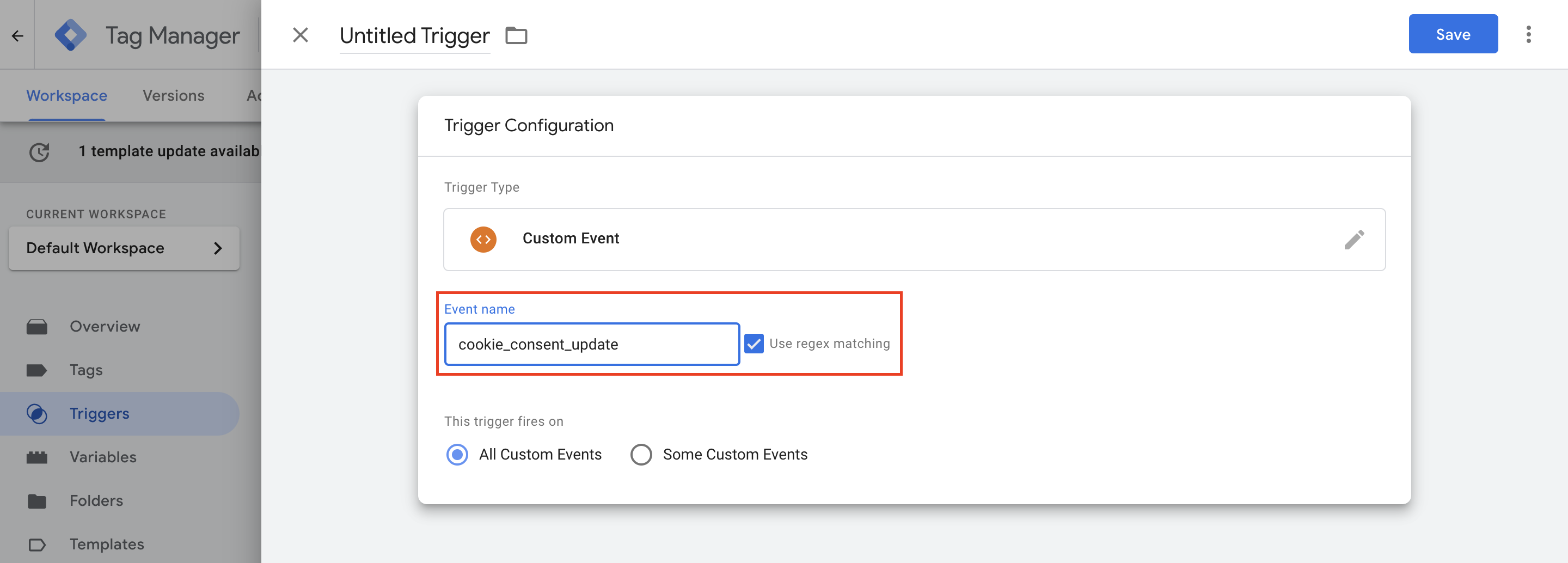Switch to the Versions tab
Screen dimensions: 1568x563
173,95
